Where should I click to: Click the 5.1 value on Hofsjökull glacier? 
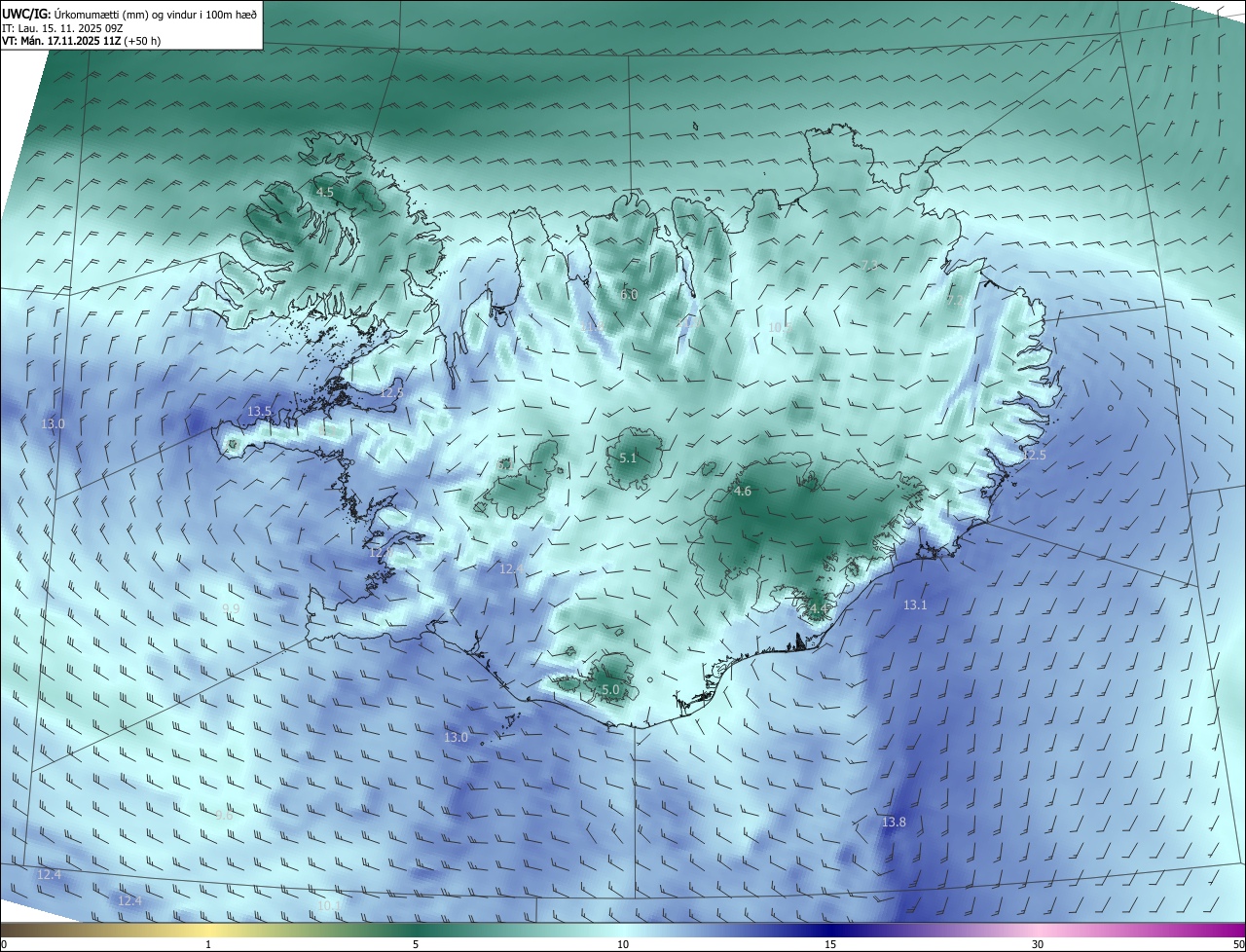pos(628,458)
